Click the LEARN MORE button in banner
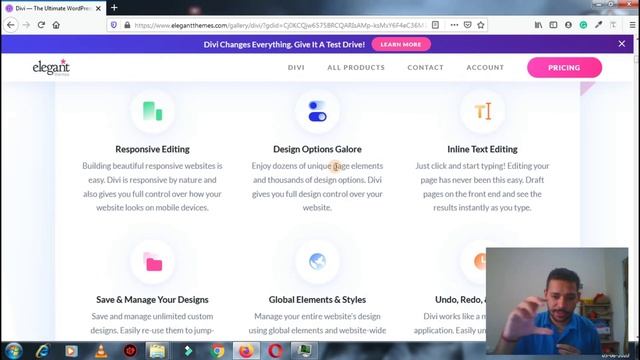Viewport: 640px width, 360px height. (401, 44)
